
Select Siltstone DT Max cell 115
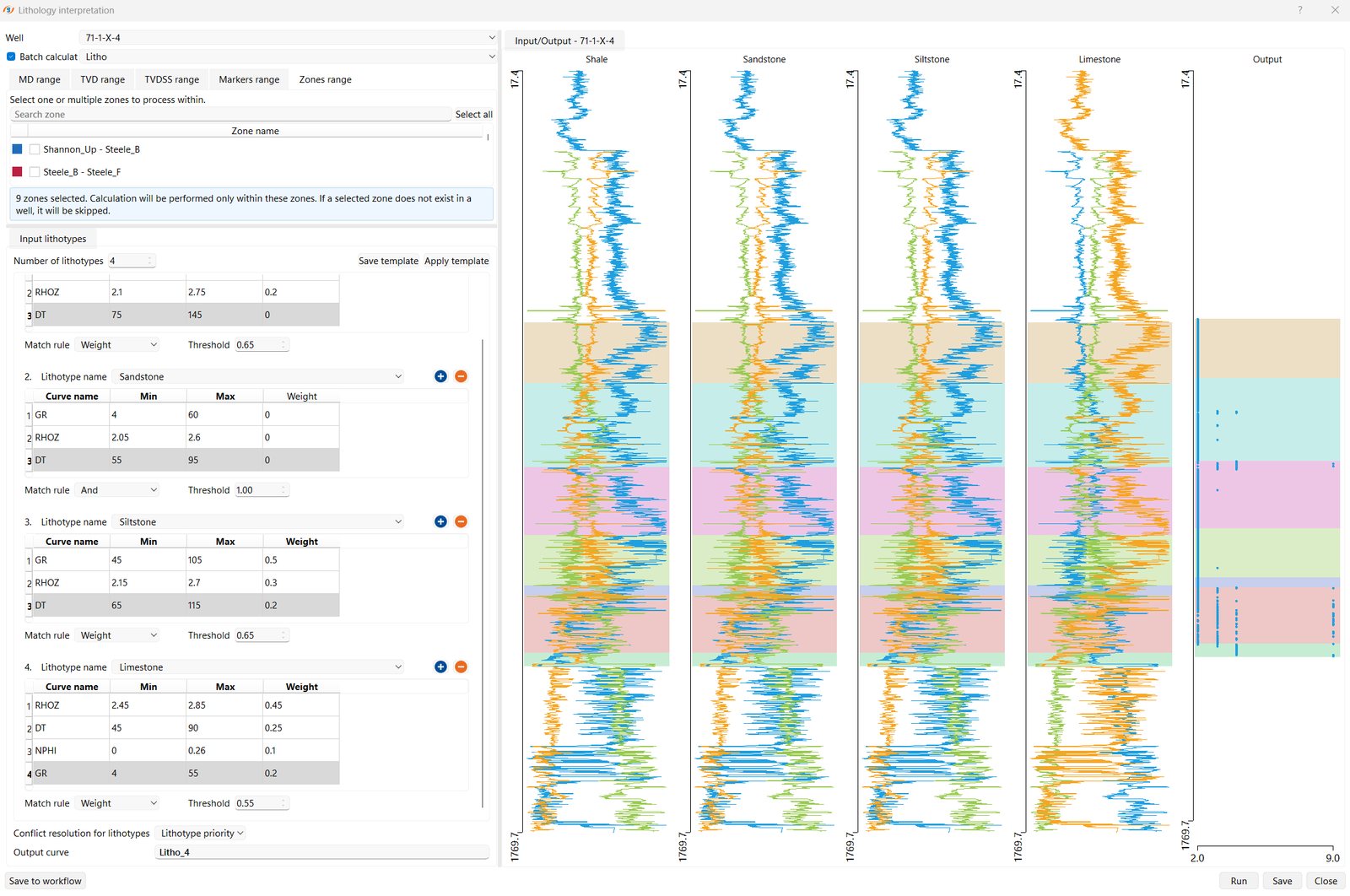tap(224, 606)
